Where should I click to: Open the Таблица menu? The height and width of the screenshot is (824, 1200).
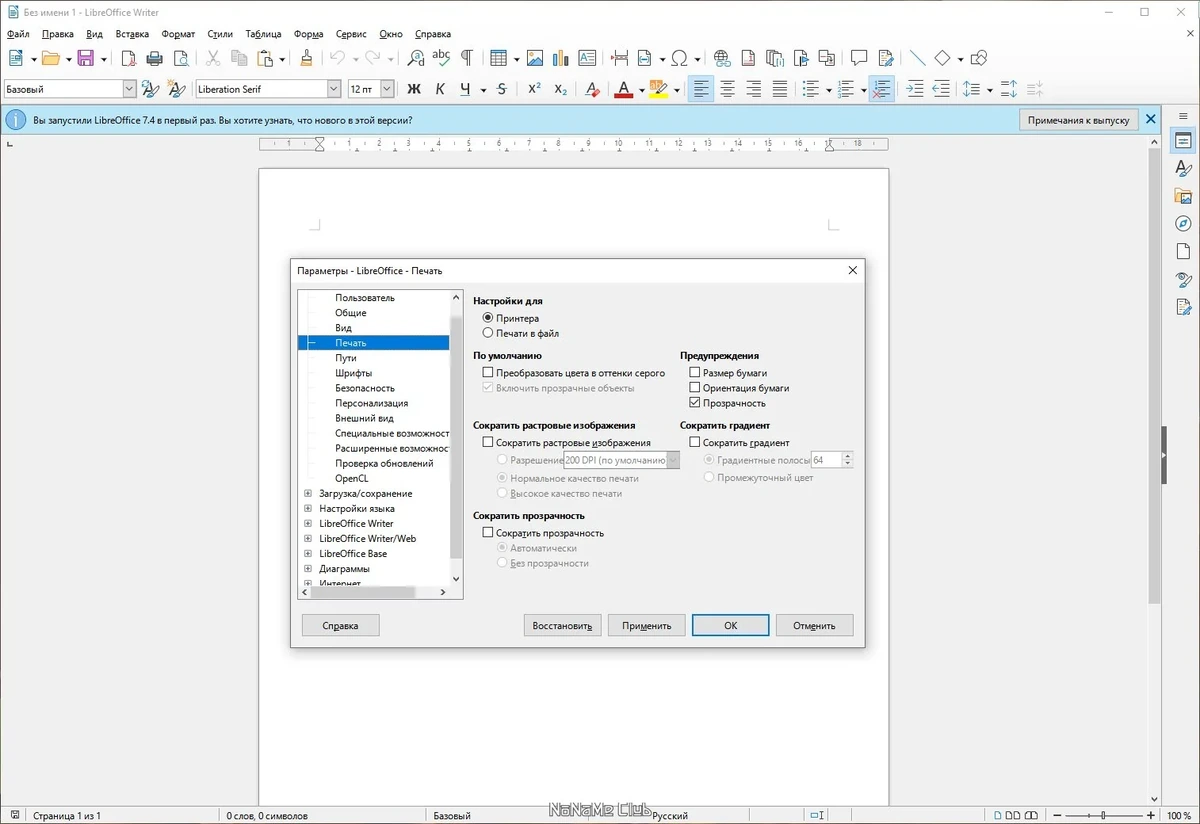point(263,34)
